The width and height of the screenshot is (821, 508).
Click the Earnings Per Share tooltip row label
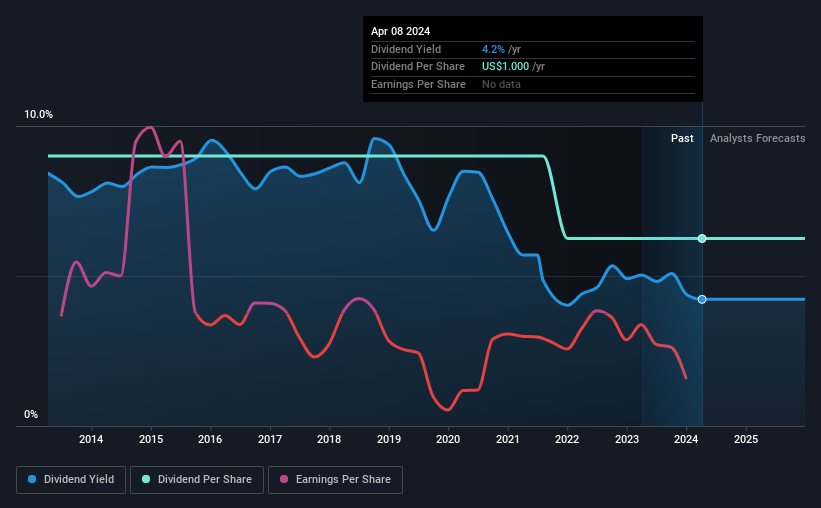tap(418, 84)
